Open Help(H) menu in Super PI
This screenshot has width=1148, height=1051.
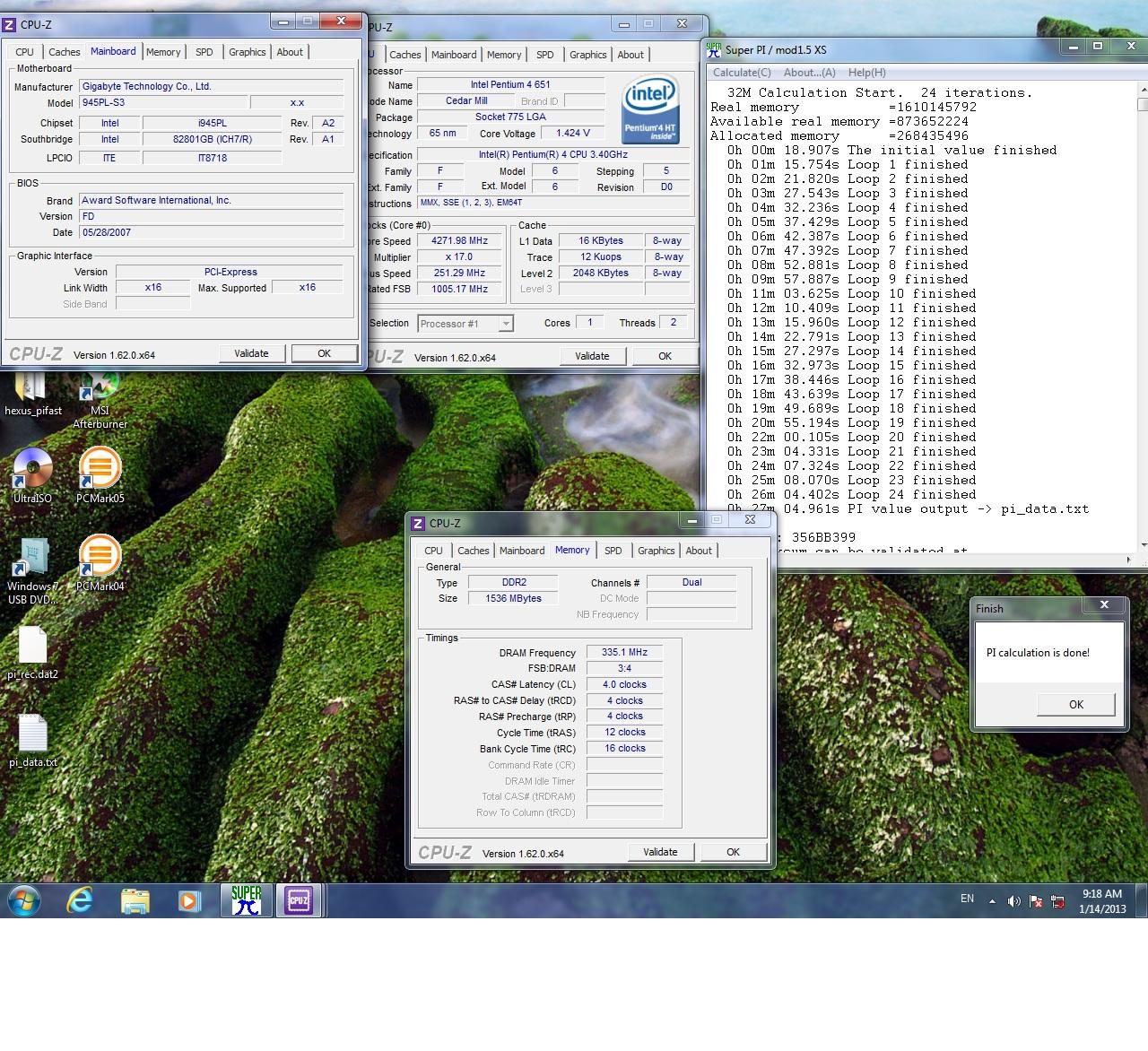tap(866, 73)
